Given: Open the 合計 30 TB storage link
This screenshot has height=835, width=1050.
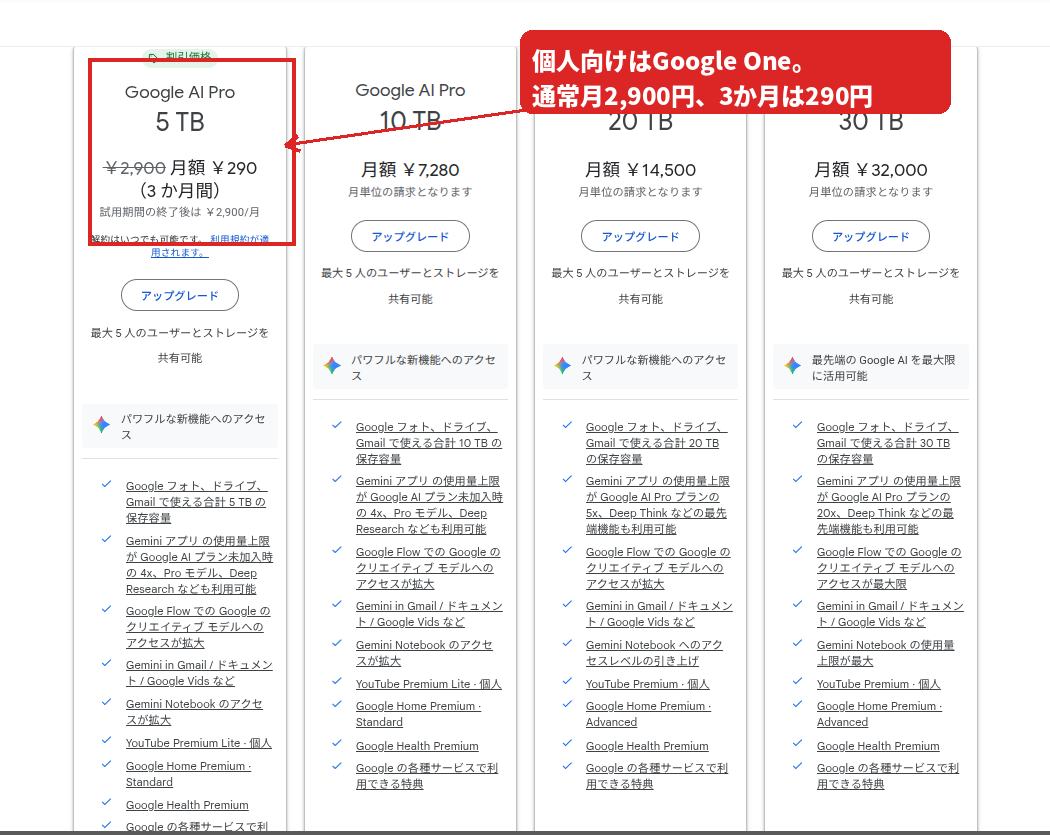Looking at the screenshot, I should tap(887, 443).
